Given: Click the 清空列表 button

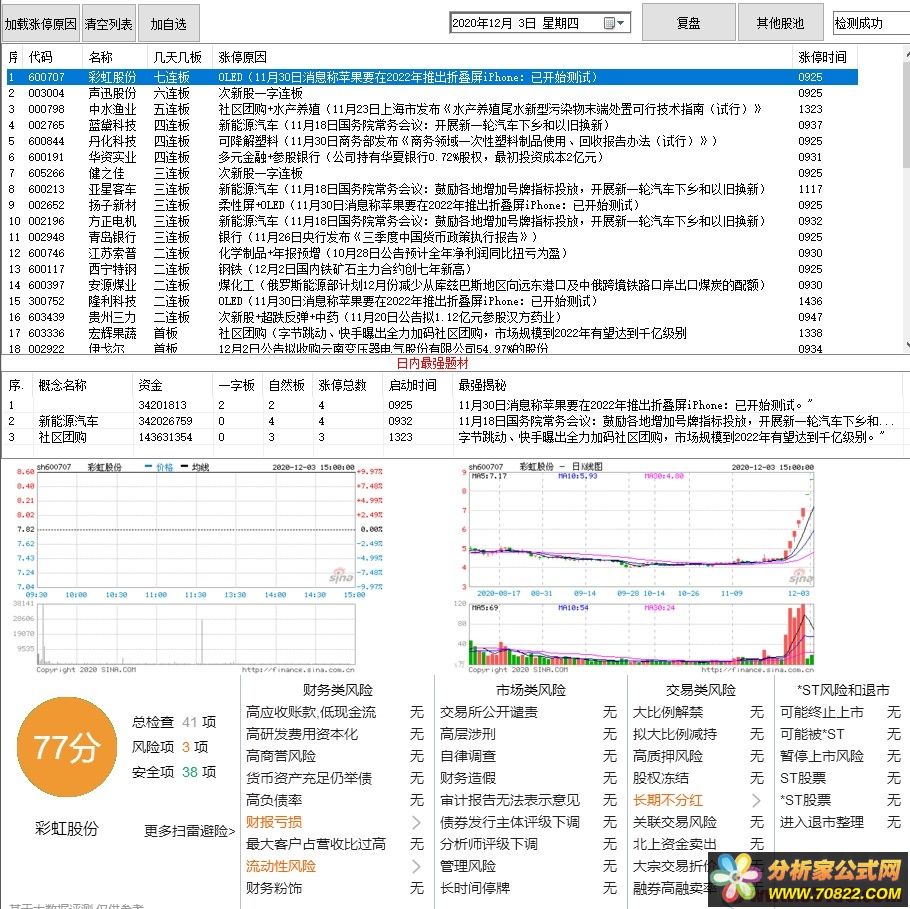Looking at the screenshot, I should click(109, 24).
